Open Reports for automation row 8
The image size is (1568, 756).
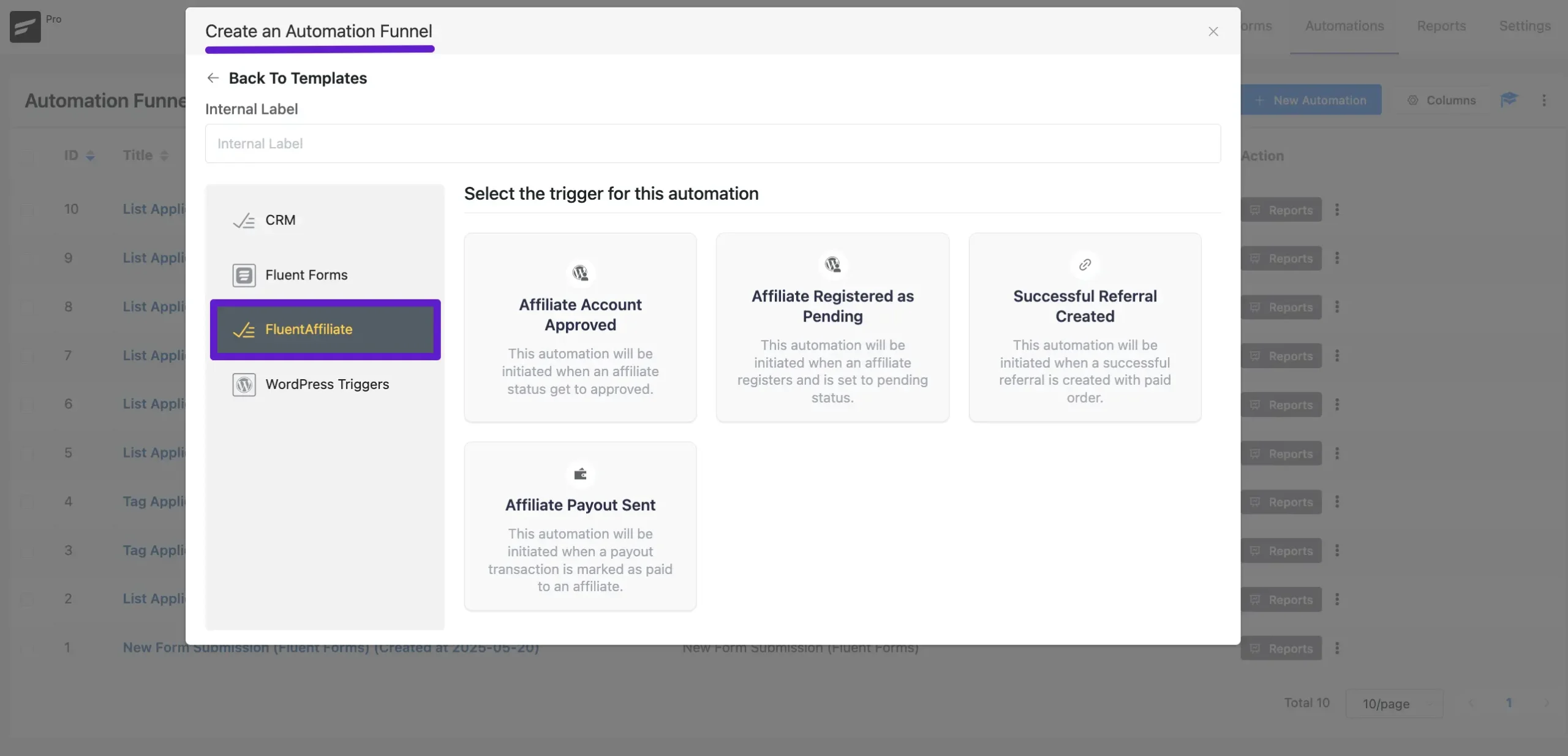tap(1281, 307)
